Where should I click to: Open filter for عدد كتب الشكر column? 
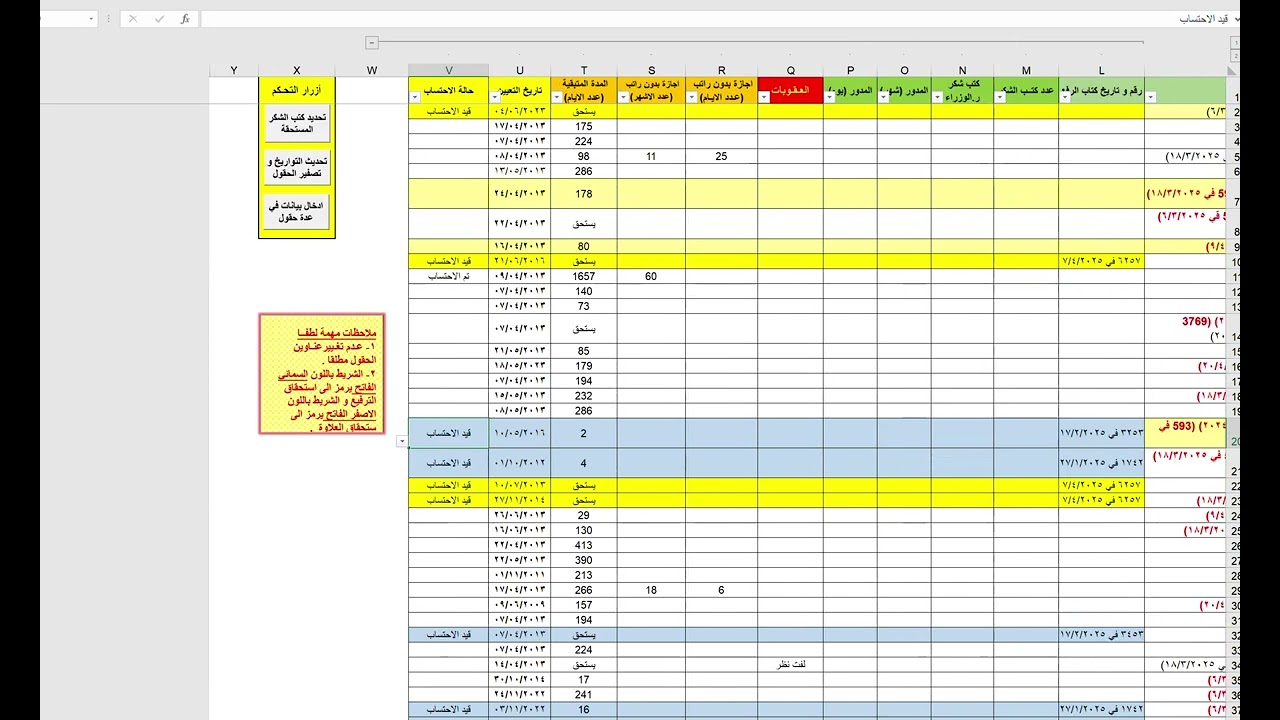[x=1001, y=97]
